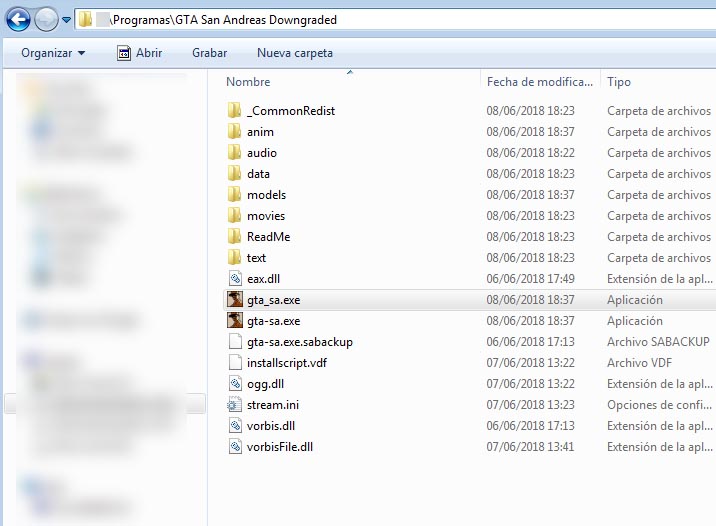The image size is (716, 526).
Task: Select the file name _CommonRedist
Action: pos(291,111)
